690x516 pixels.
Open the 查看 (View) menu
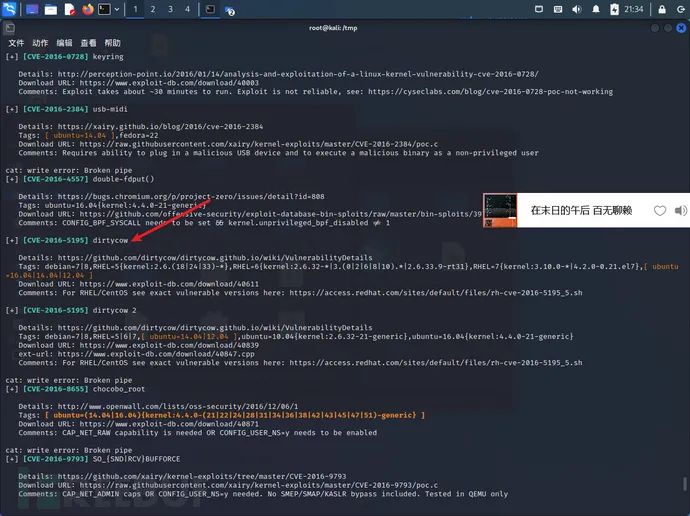click(89, 44)
